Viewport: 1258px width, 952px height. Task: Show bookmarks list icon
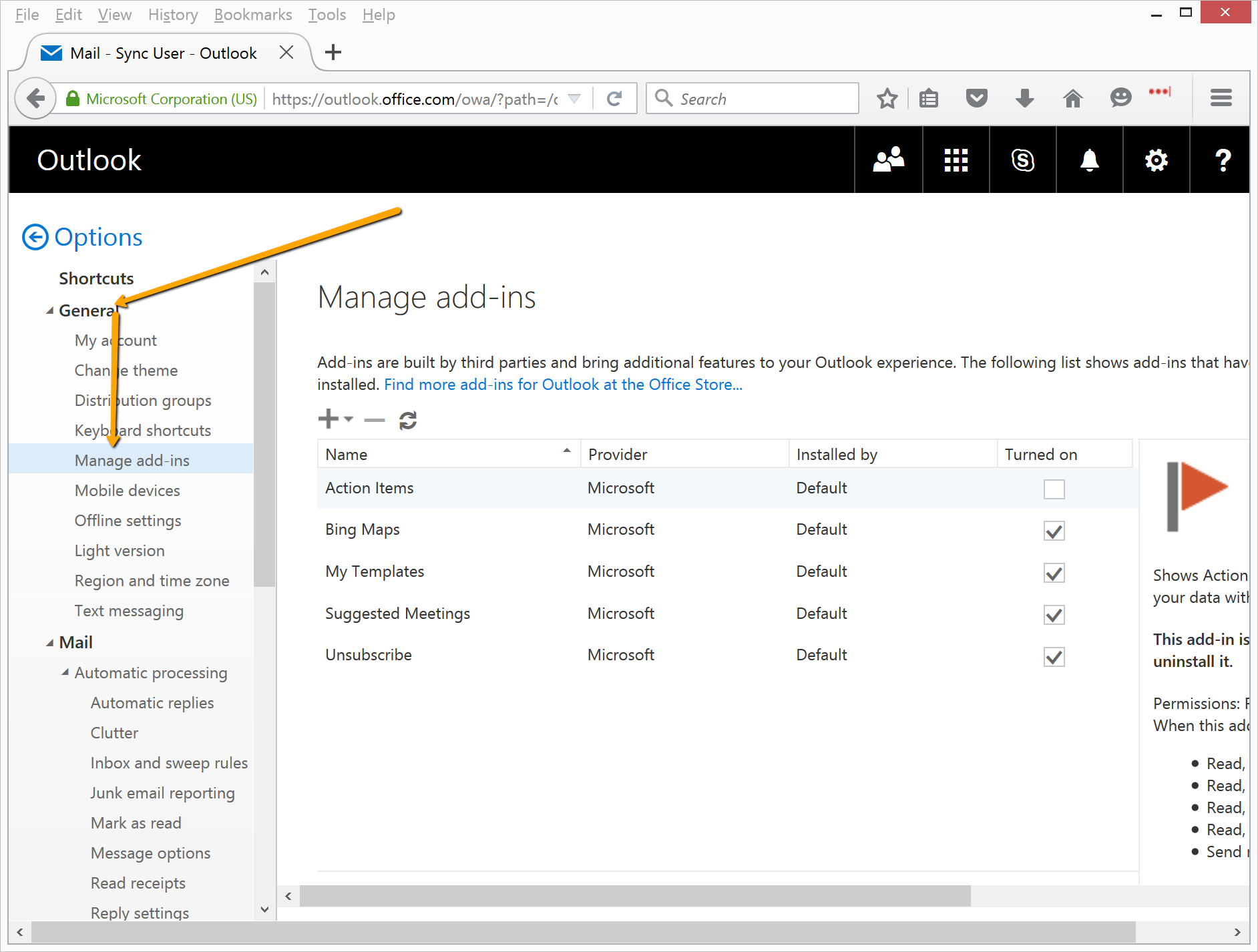point(929,99)
